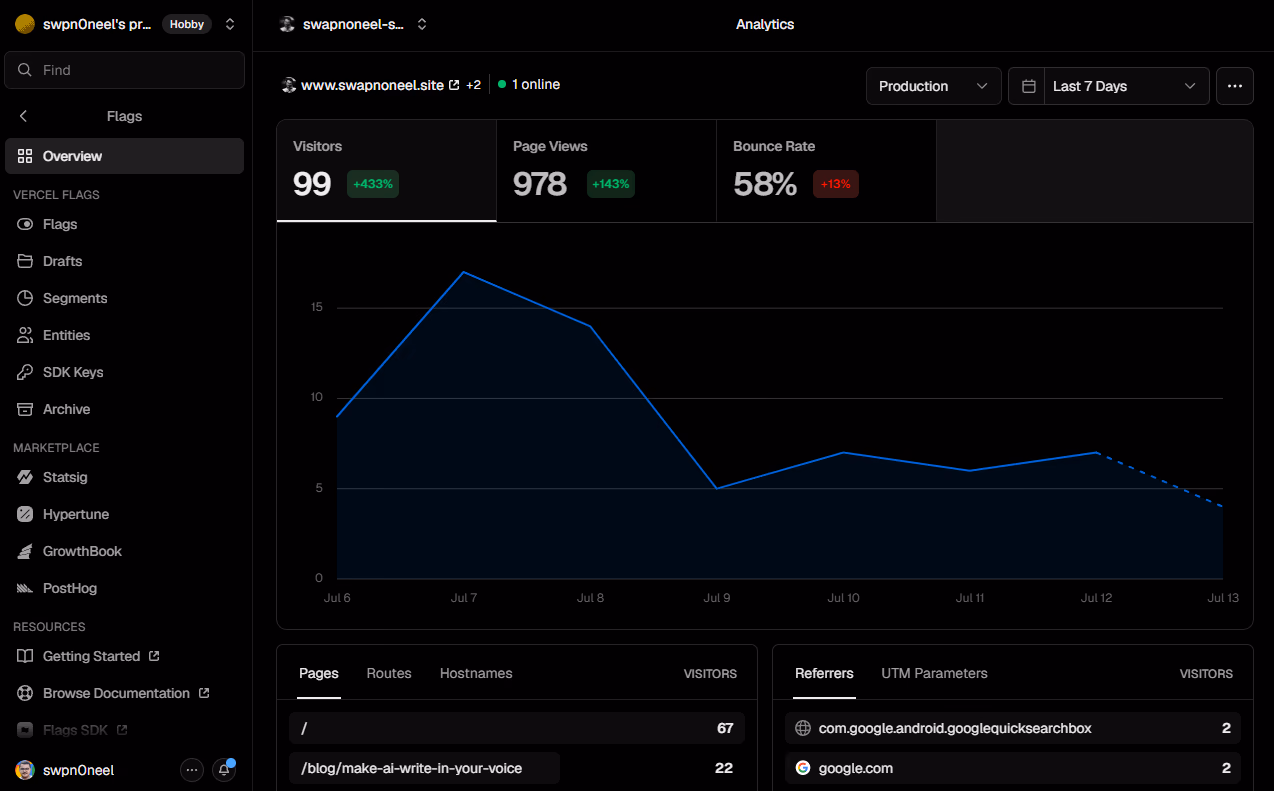Open the GrowthBook marketplace integration
The height and width of the screenshot is (791, 1274).
pos(125,551)
